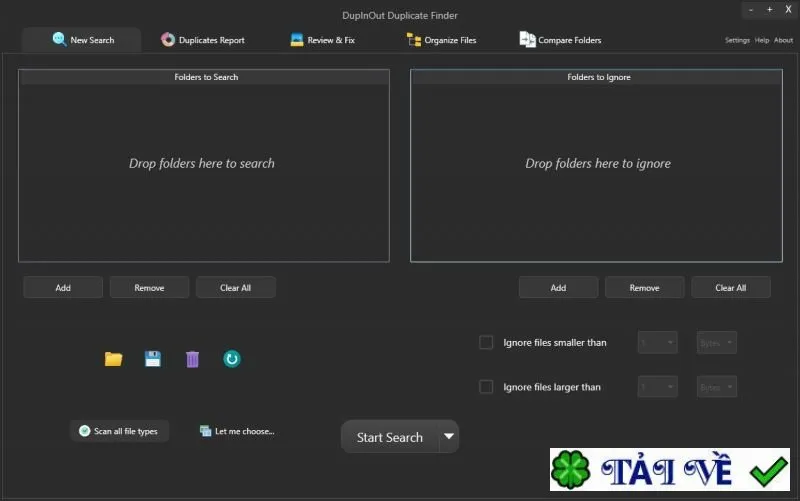Select Scan all file types option
This screenshot has width=800, height=501.
[119, 431]
